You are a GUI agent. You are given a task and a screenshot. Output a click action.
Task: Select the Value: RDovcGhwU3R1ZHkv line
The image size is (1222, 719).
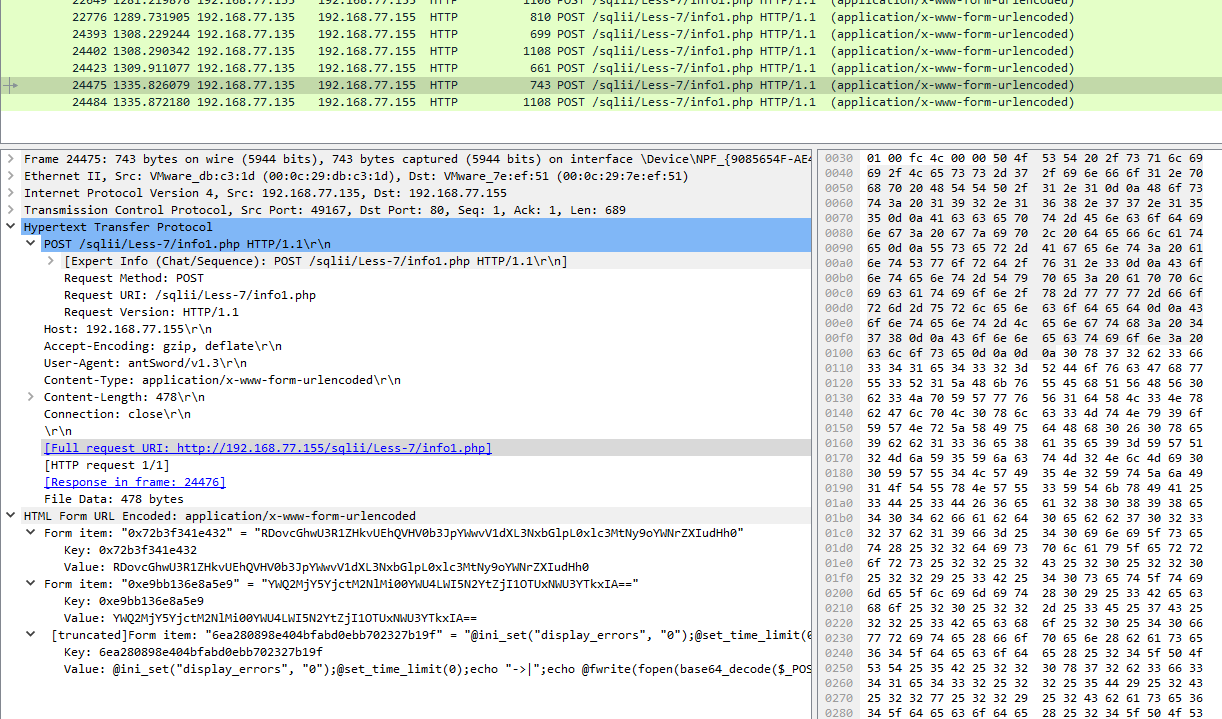pyautogui.click(x=326, y=567)
